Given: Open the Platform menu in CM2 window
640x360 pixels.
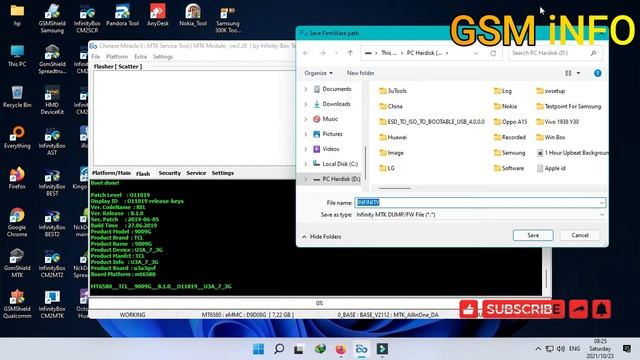Looking at the screenshot, I should 117,56.
